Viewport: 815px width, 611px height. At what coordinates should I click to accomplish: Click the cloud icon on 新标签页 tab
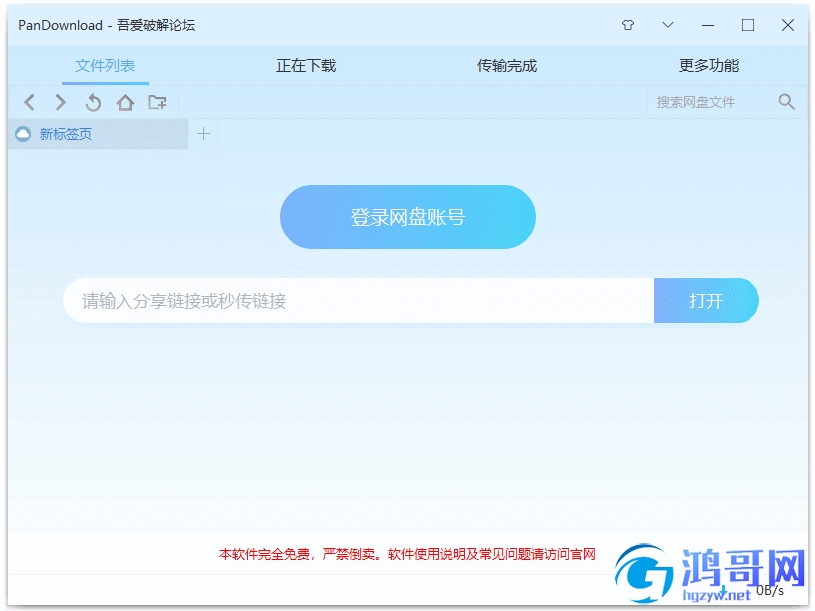[x=23, y=134]
